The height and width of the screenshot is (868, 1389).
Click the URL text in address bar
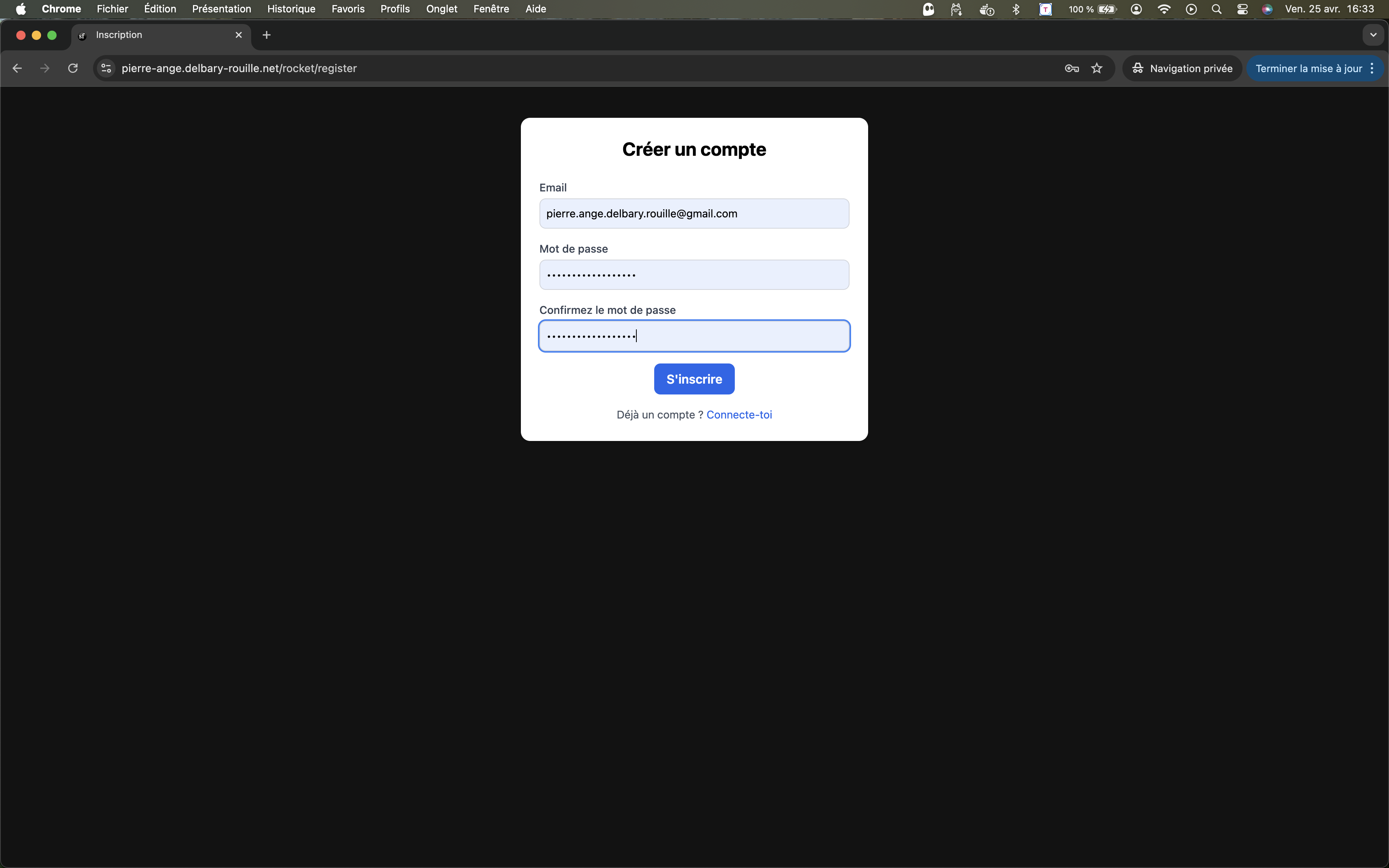[x=239, y=68]
